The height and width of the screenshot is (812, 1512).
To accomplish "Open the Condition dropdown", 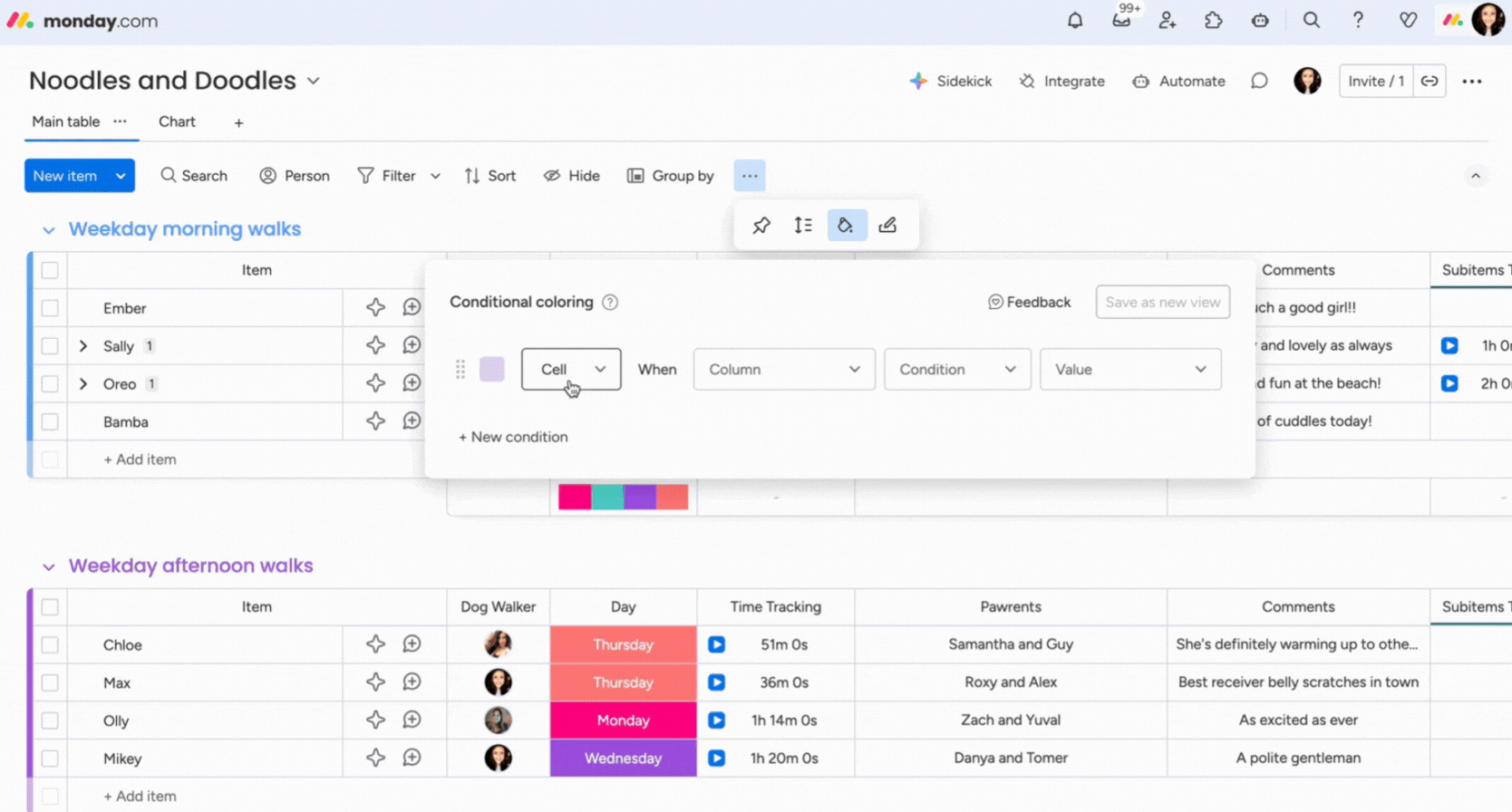I will (x=956, y=370).
